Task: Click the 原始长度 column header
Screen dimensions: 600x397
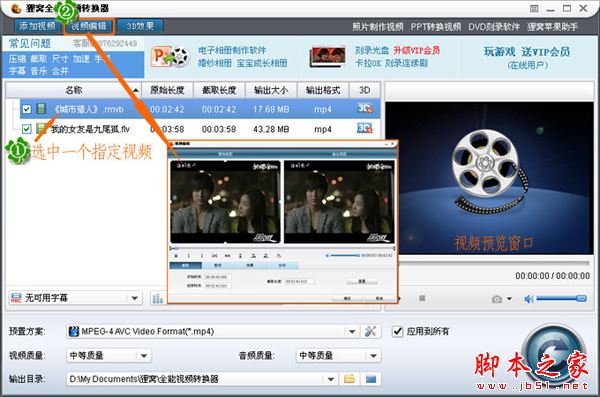Action: tap(167, 90)
